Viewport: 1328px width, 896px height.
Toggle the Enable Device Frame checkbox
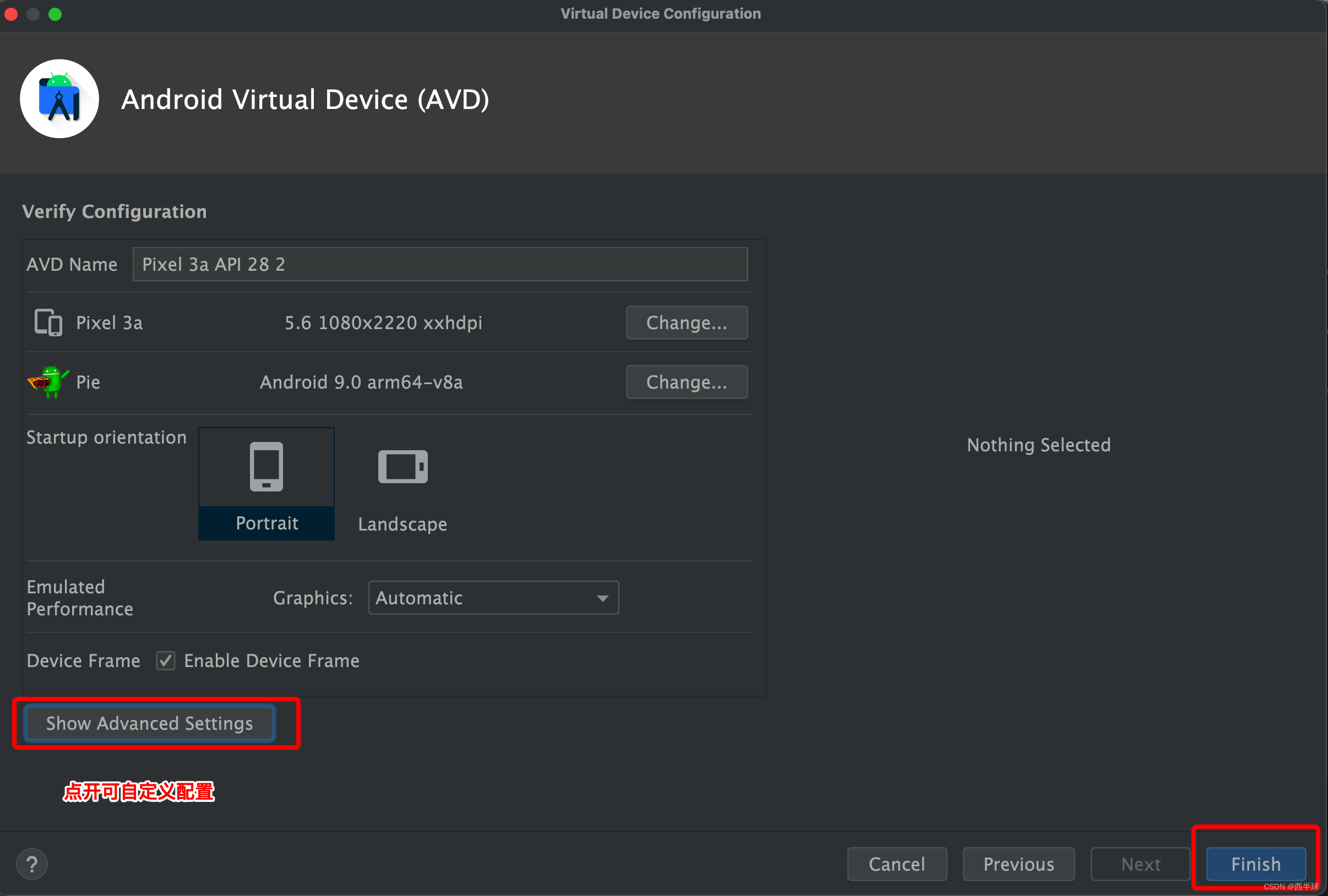pos(166,661)
